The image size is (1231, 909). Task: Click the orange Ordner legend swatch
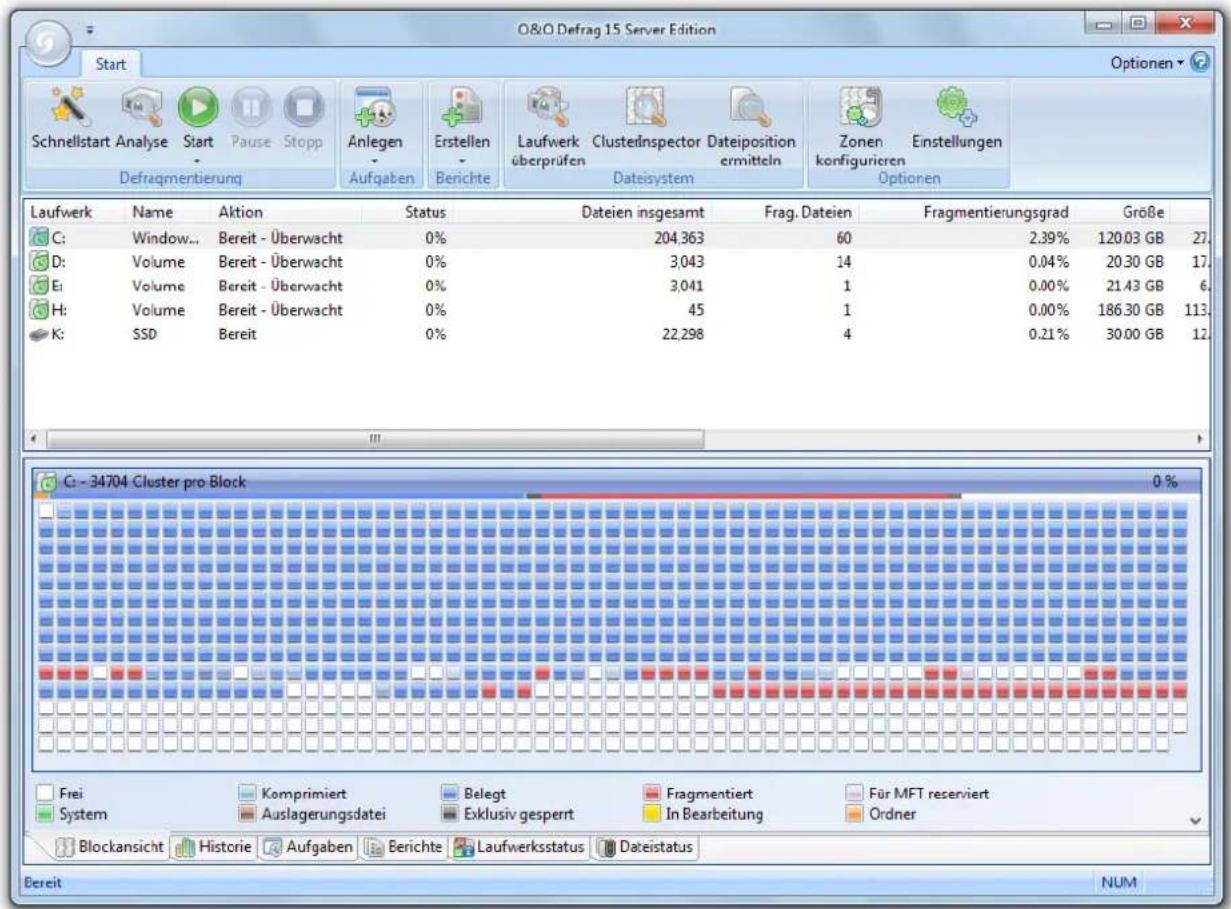[855, 813]
